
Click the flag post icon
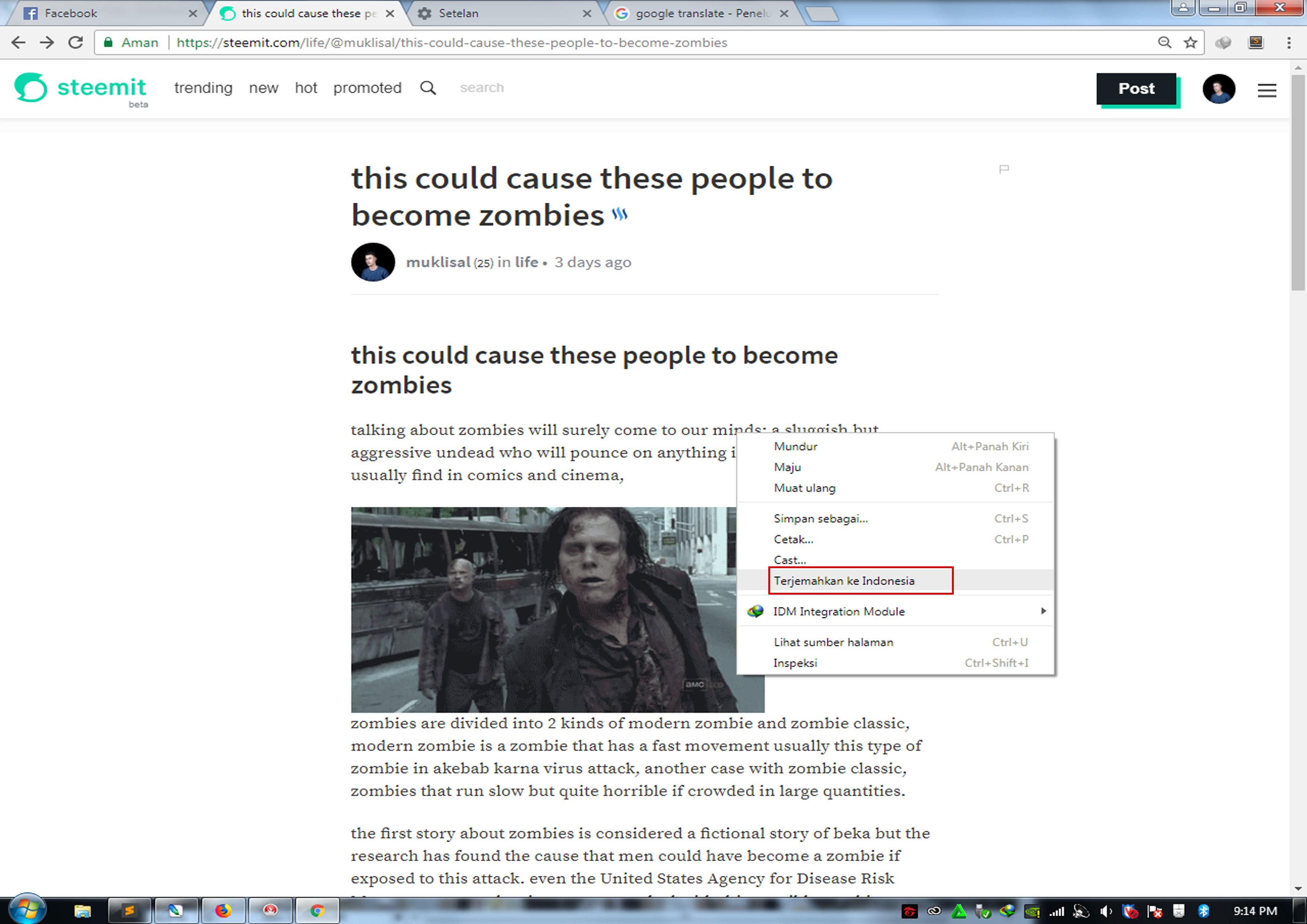(x=1004, y=169)
